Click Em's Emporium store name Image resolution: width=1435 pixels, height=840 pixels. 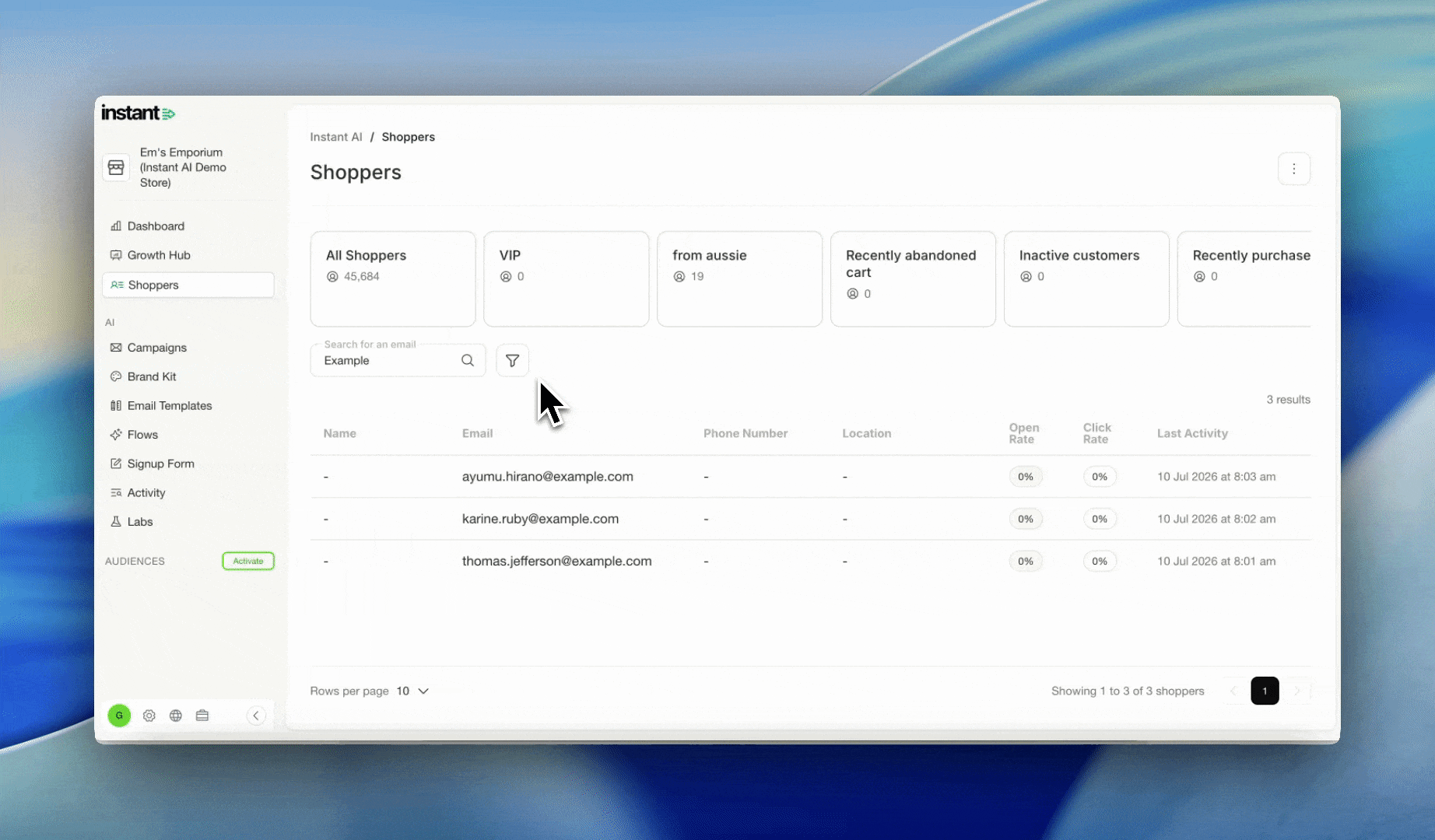[184, 167]
